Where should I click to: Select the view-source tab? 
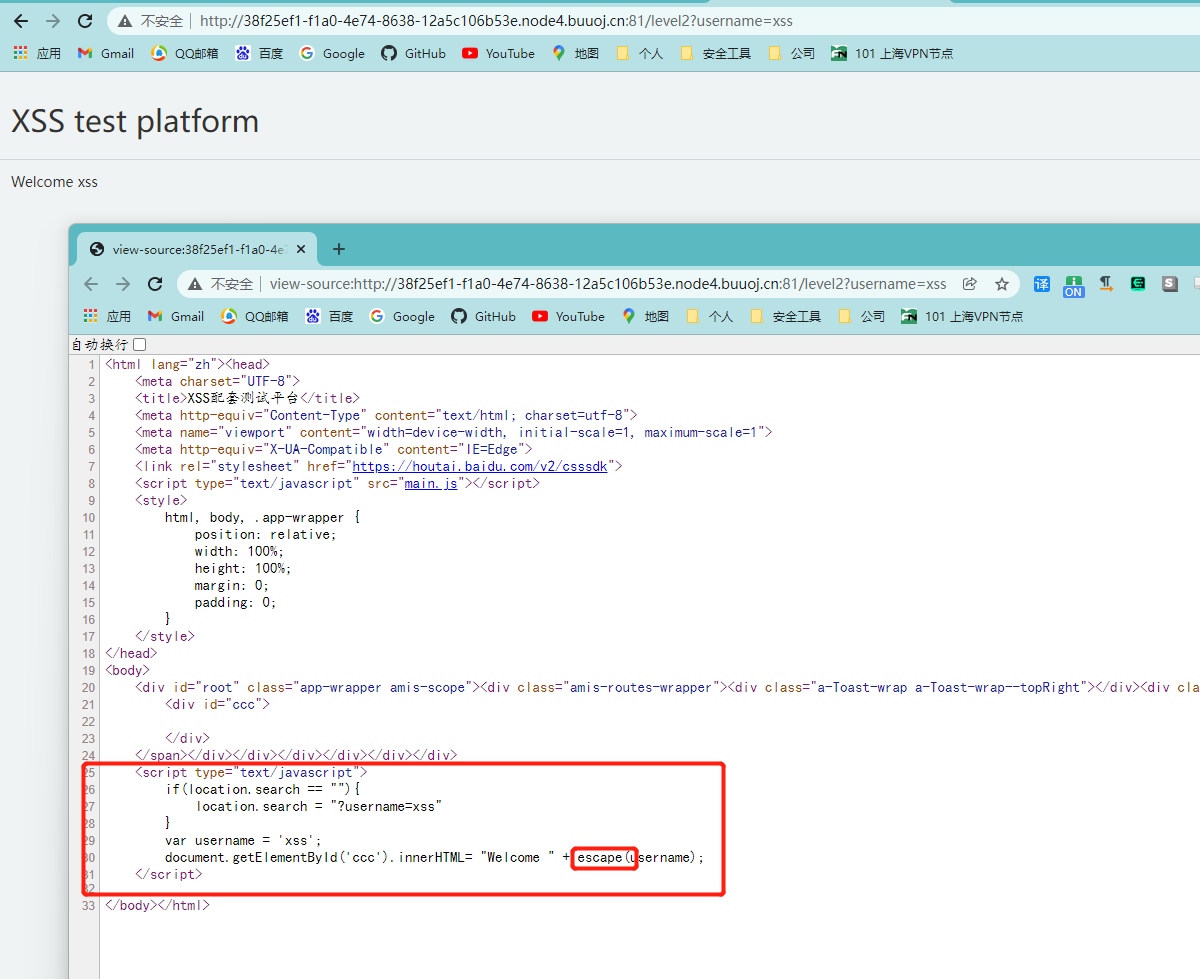coord(198,249)
